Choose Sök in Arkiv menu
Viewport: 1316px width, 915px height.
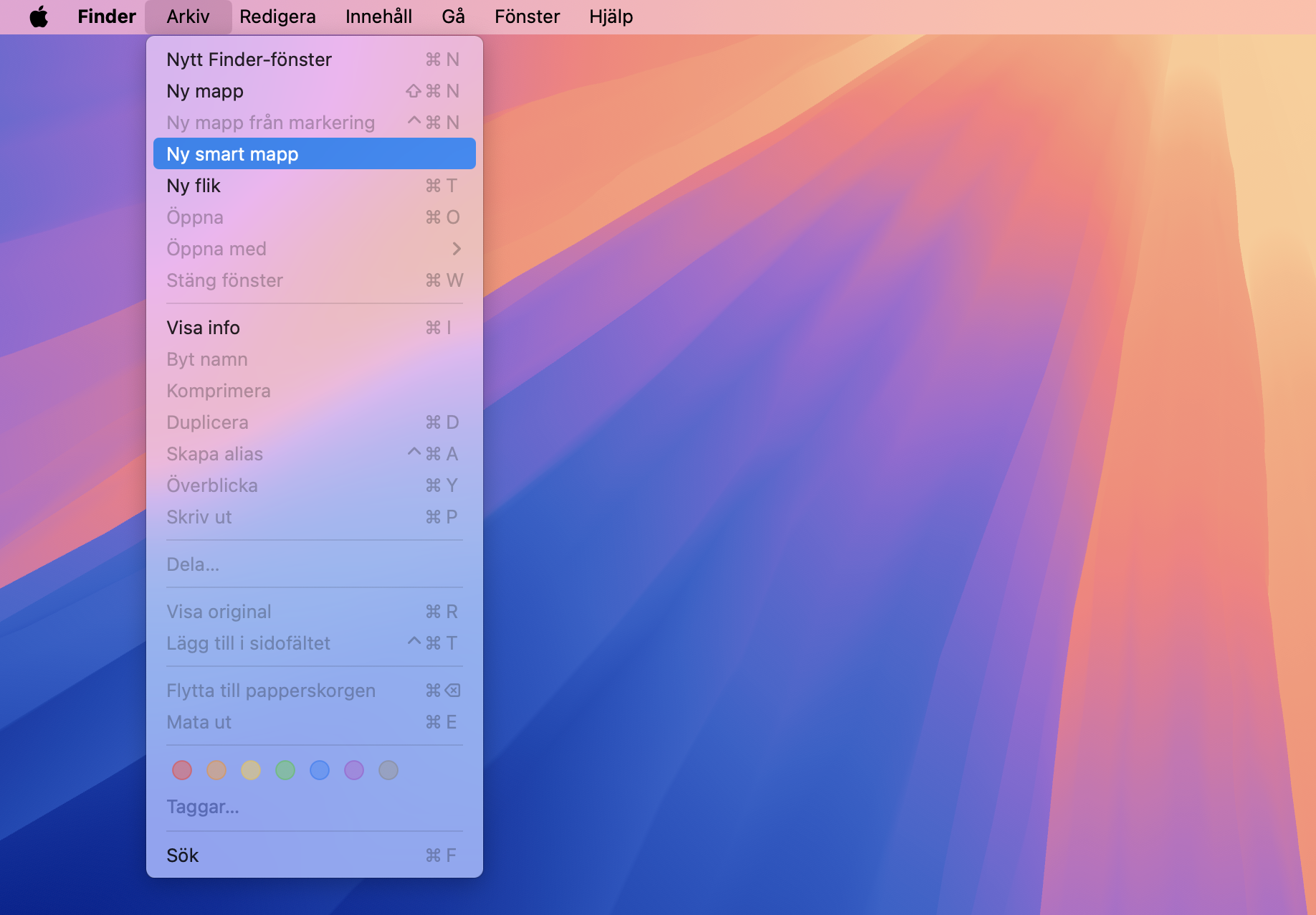[315, 855]
